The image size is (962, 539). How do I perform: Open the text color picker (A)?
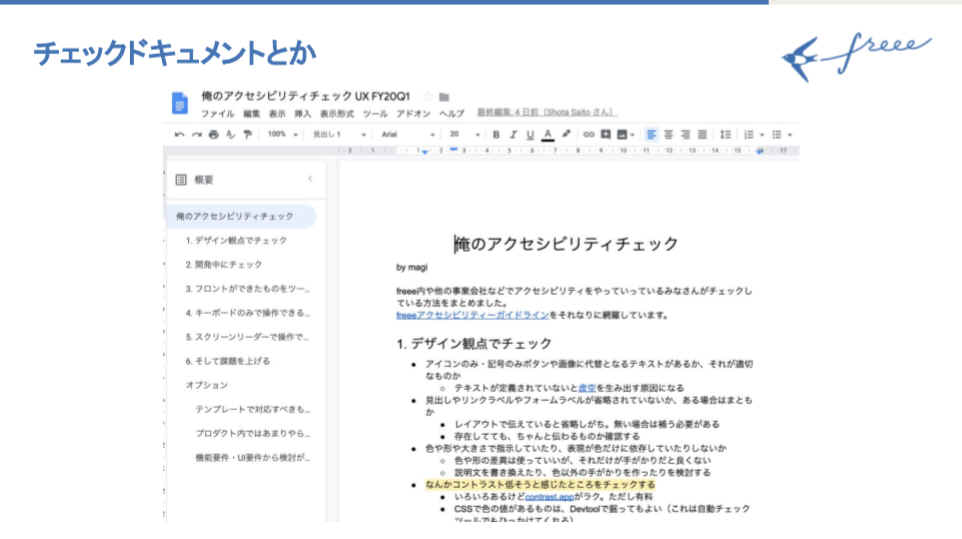coord(547,134)
